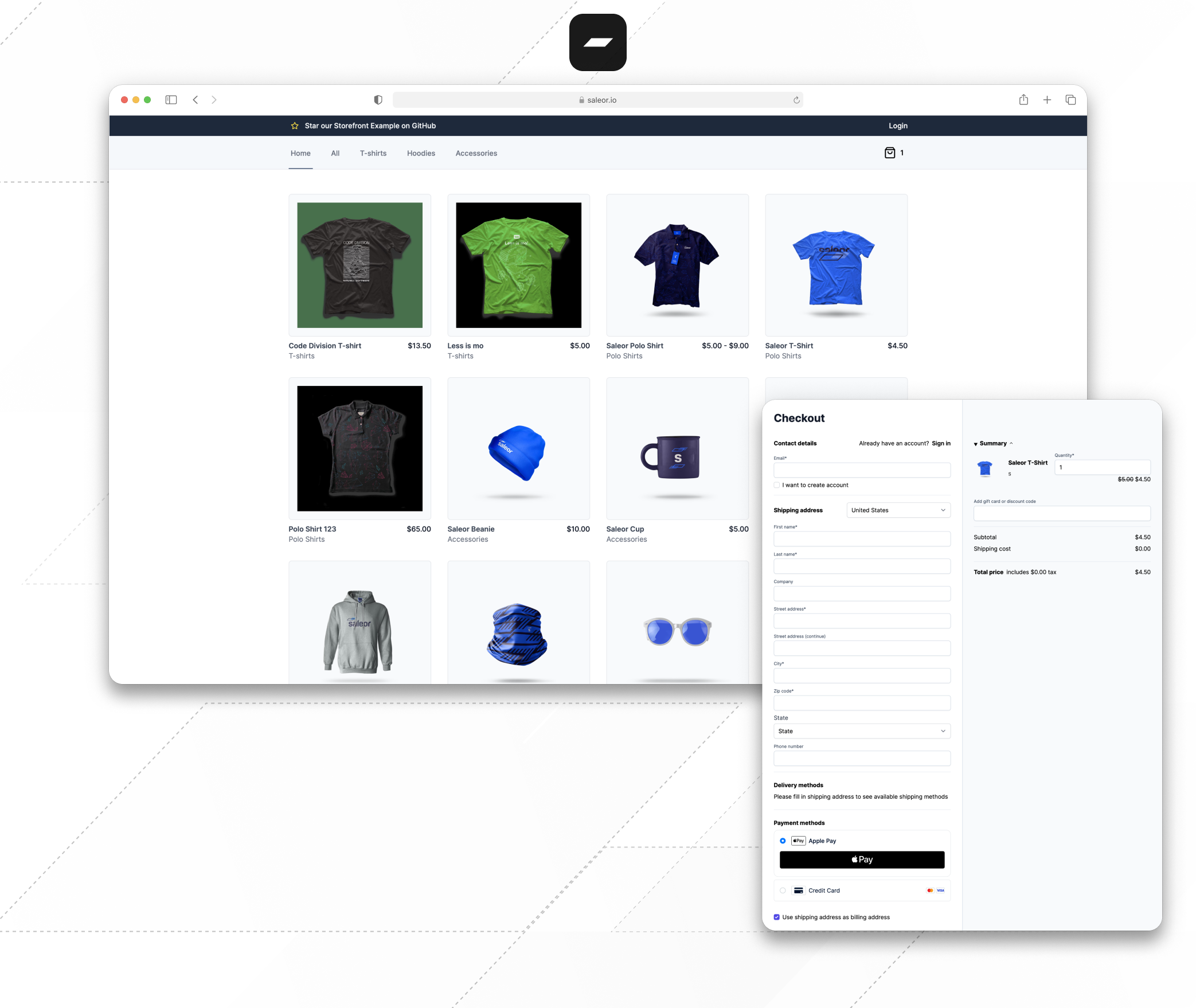Open the Polo Shirt 123 image
The width and height of the screenshot is (1196, 1008).
[359, 448]
